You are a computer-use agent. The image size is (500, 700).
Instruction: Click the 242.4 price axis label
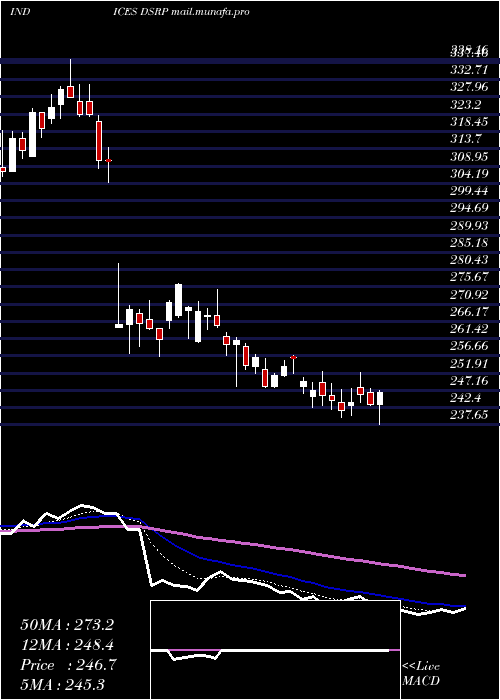pyautogui.click(x=466, y=398)
